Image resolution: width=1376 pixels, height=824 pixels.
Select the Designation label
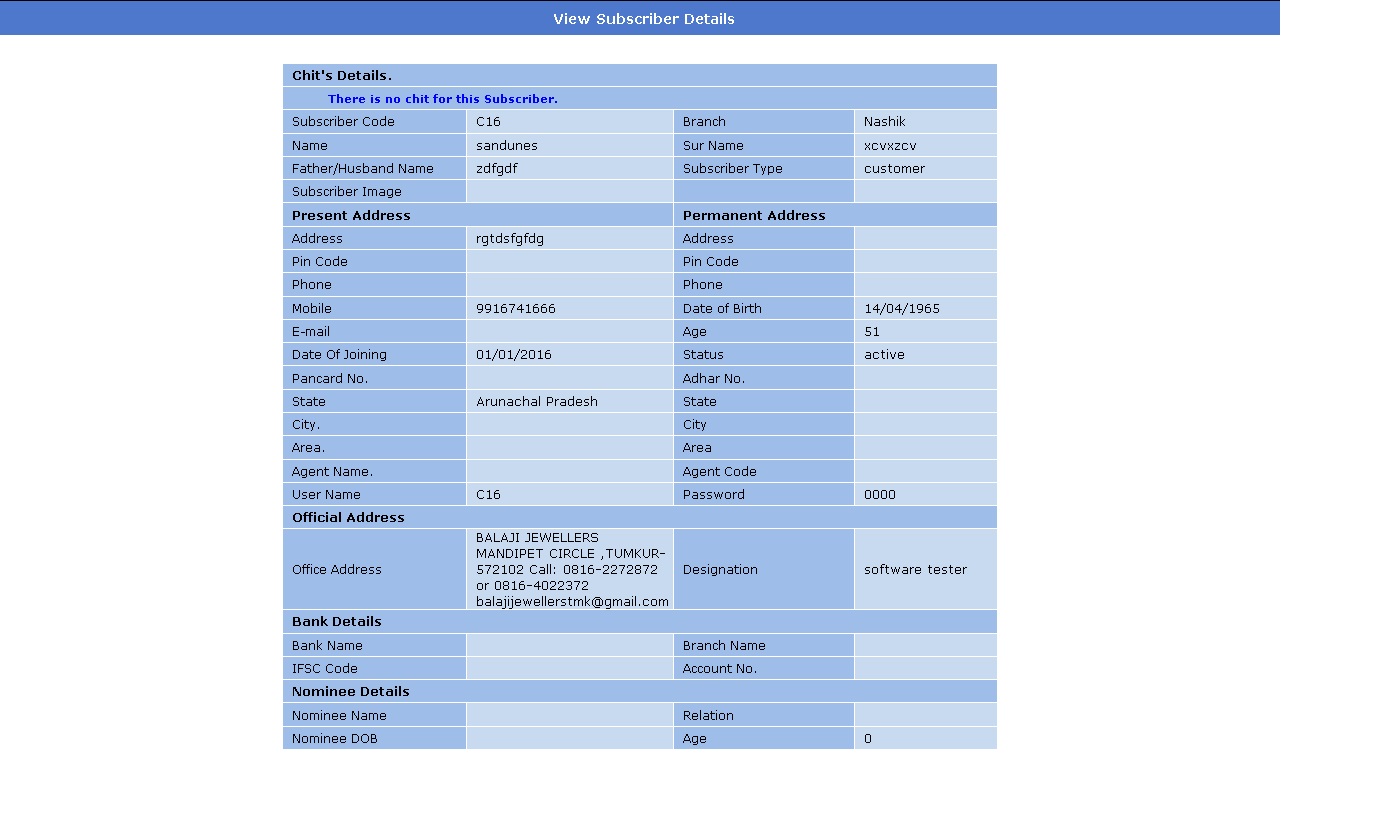720,570
